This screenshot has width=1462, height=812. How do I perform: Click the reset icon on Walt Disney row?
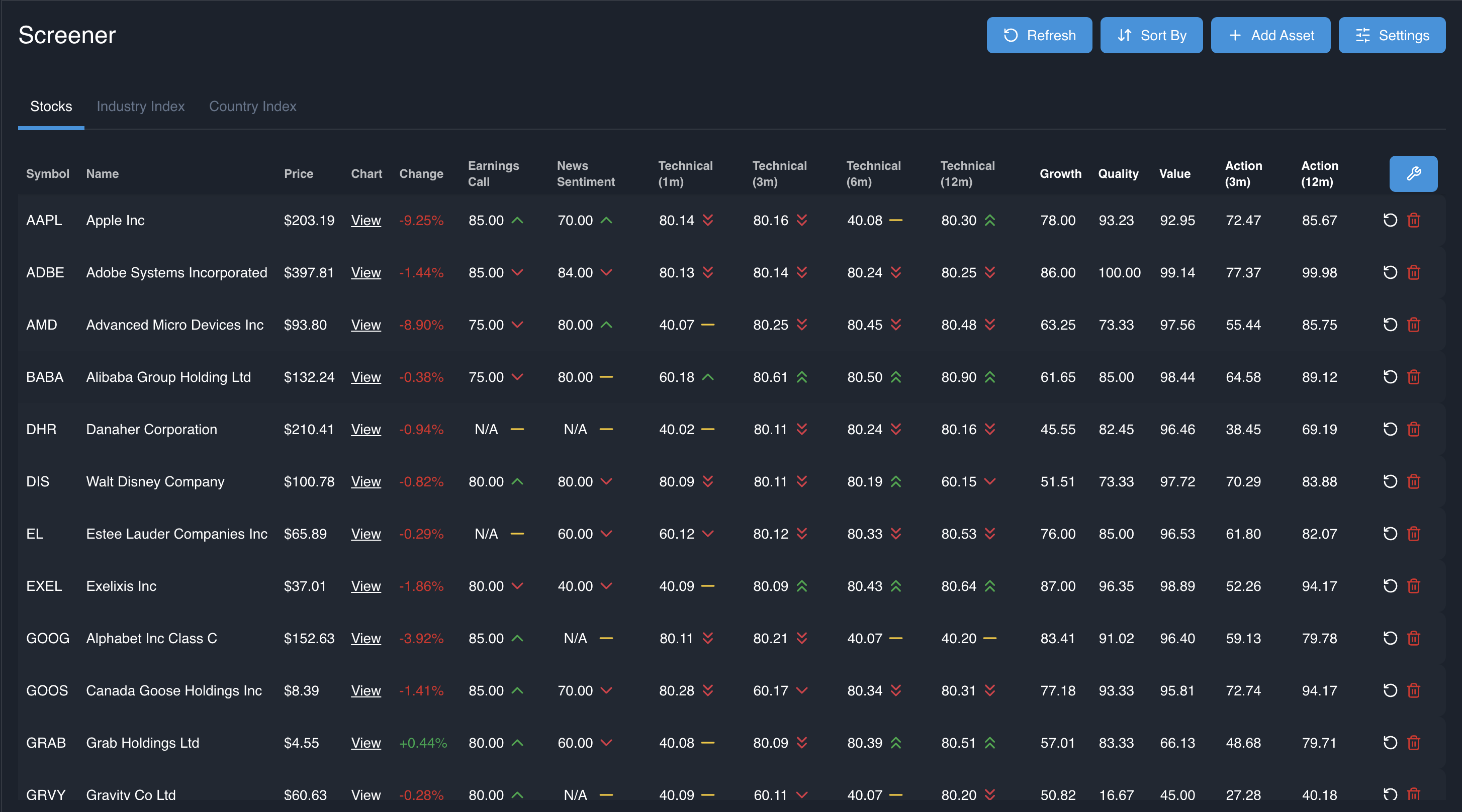(x=1390, y=481)
